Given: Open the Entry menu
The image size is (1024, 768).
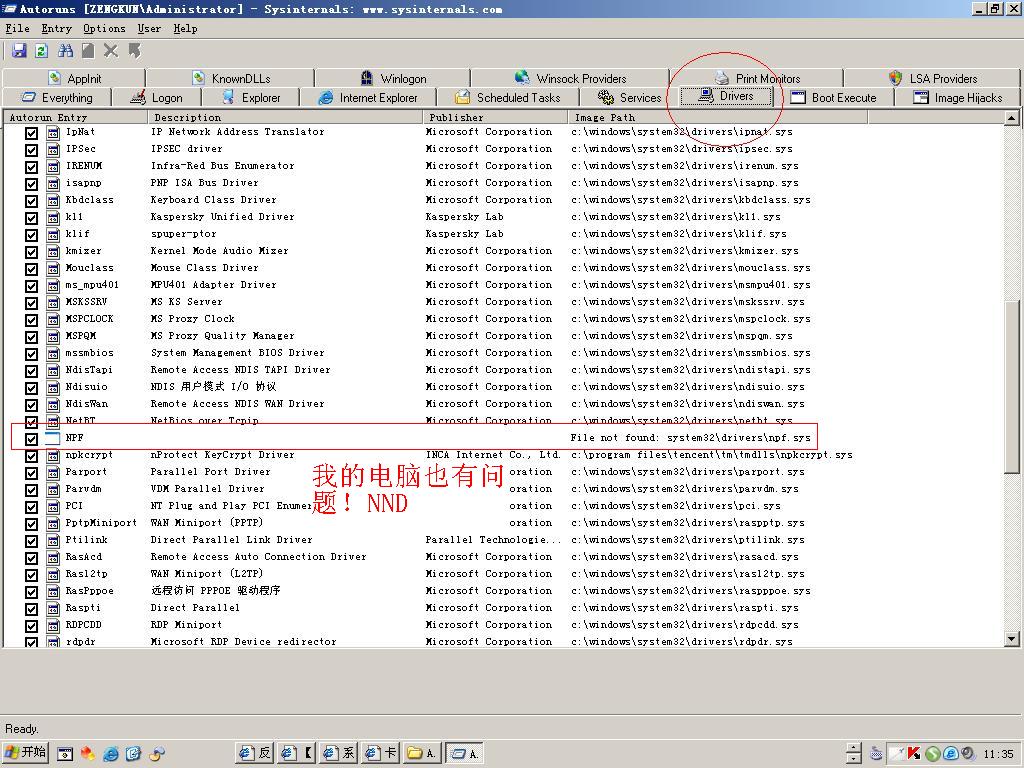Looking at the screenshot, I should 56,29.
